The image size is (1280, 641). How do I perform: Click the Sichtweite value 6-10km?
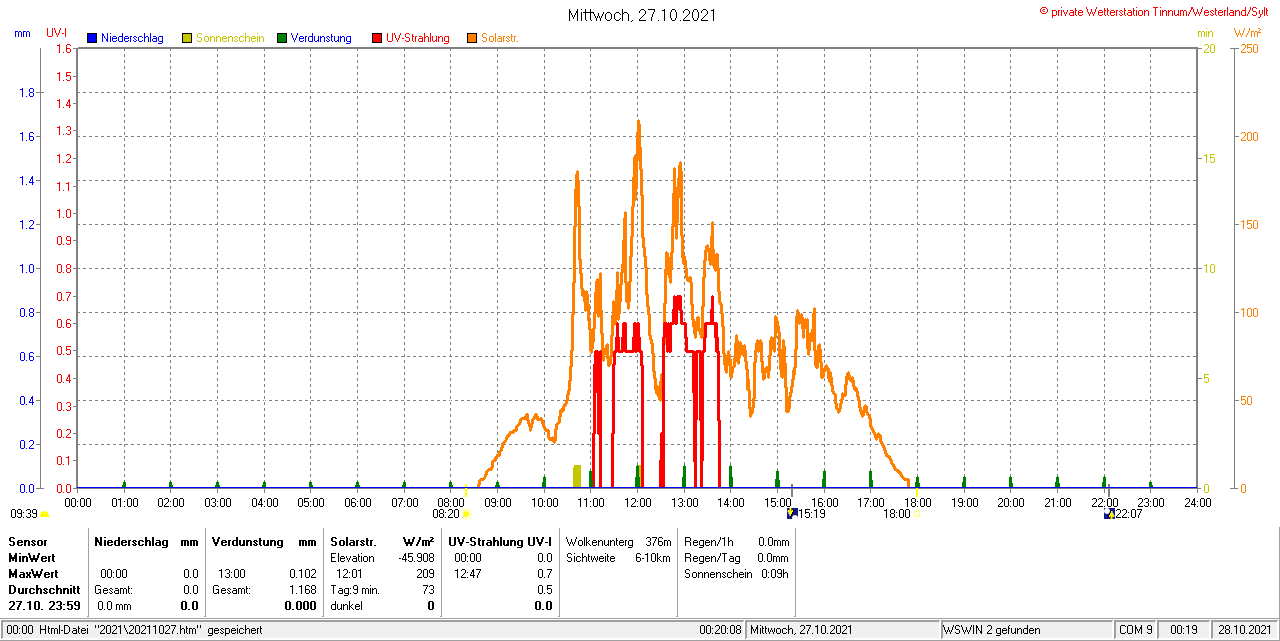(653, 557)
